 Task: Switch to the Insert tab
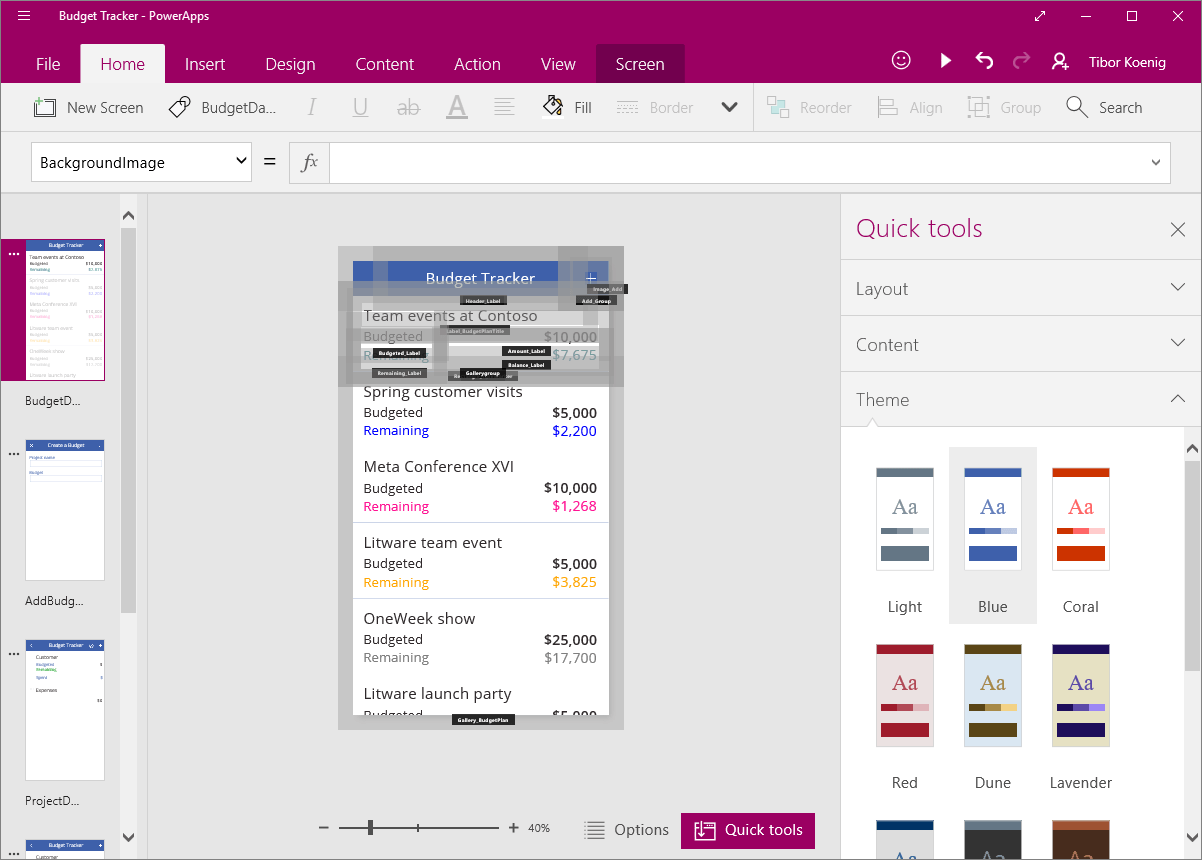point(205,64)
